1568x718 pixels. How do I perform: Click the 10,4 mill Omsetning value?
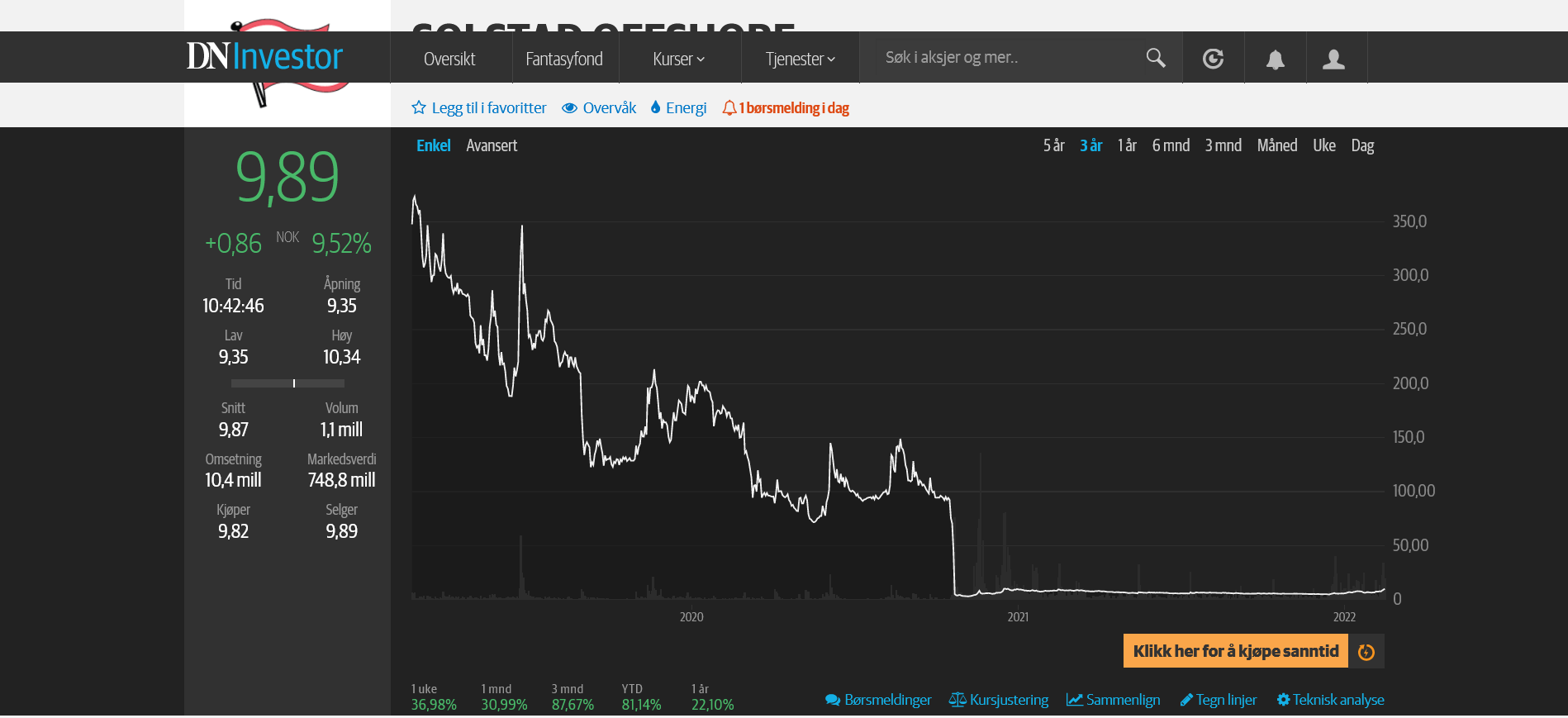click(233, 480)
